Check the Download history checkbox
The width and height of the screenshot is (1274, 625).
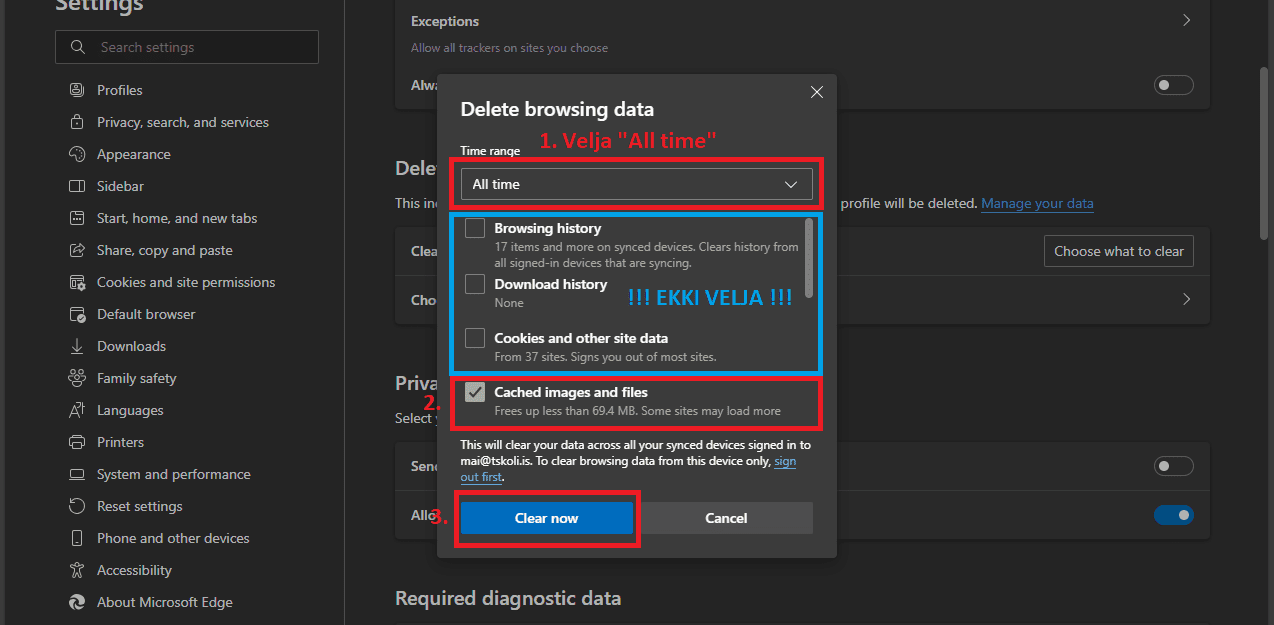click(475, 285)
